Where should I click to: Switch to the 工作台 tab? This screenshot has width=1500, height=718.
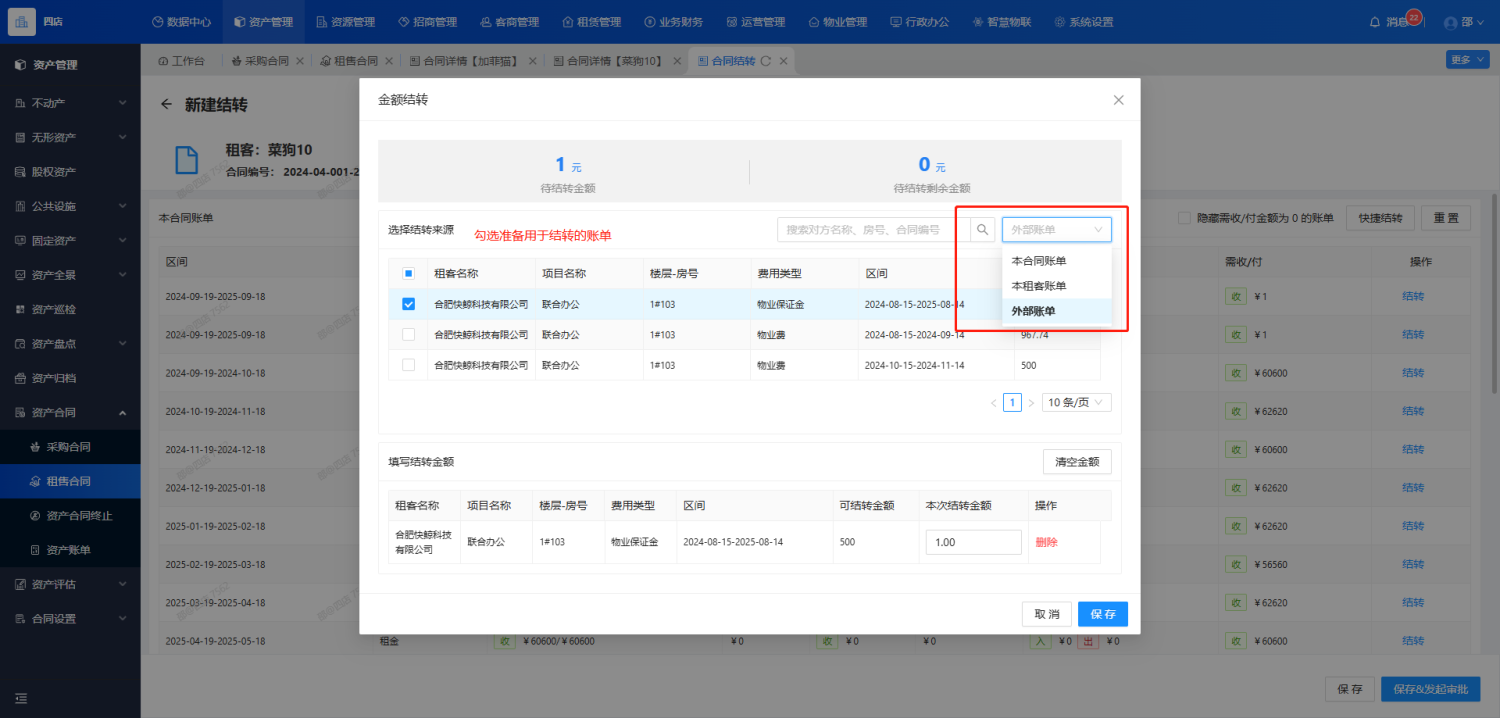181,61
